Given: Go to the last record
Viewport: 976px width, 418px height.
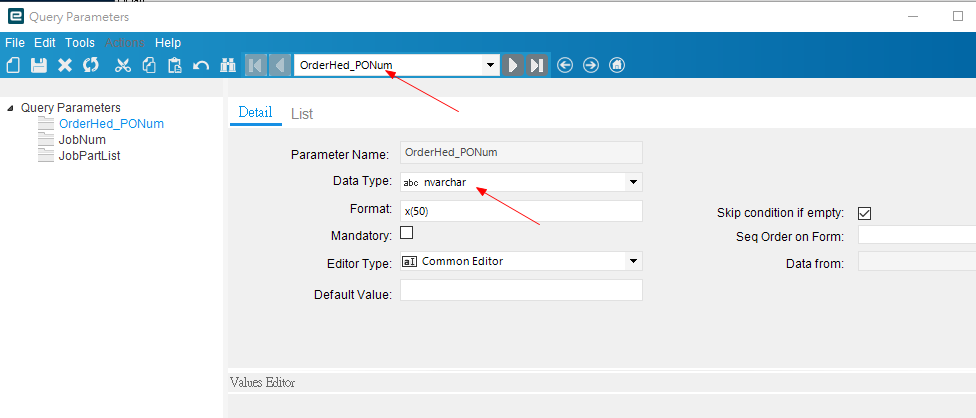Looking at the screenshot, I should click(x=537, y=65).
